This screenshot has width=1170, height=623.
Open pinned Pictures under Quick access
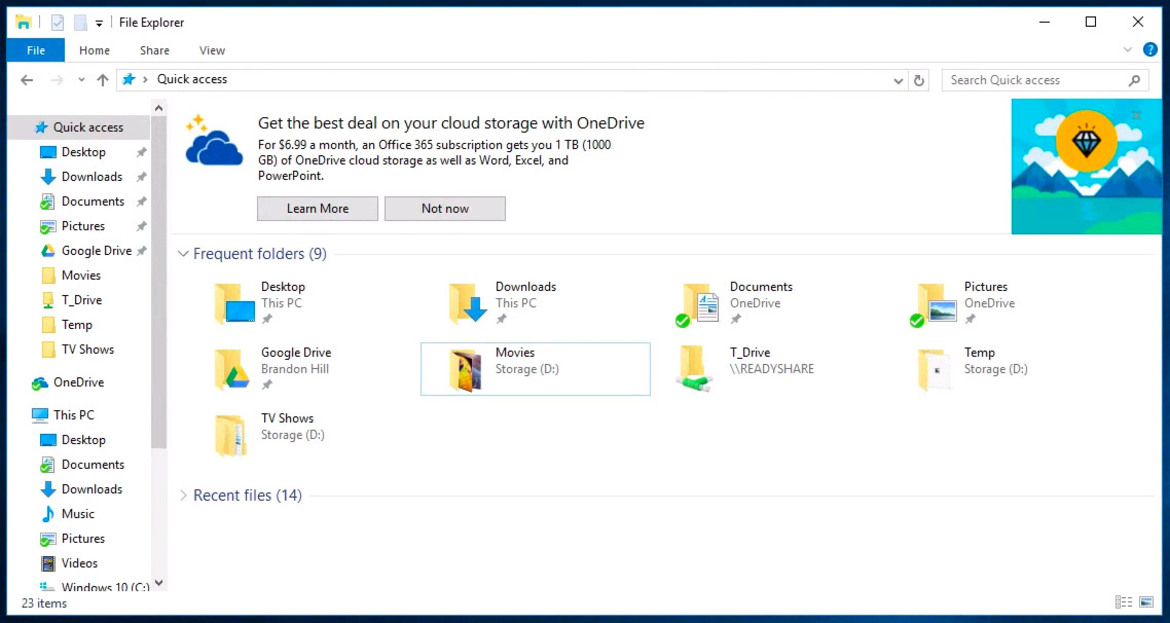pyautogui.click(x=83, y=226)
